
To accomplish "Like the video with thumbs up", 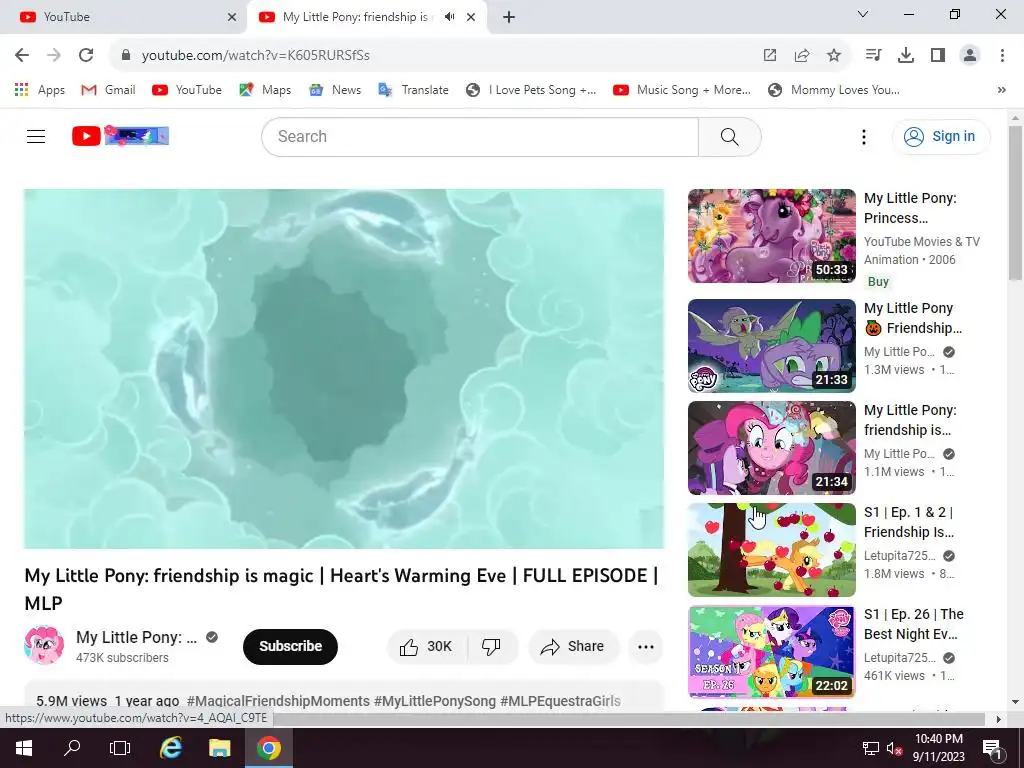I will tap(426, 647).
